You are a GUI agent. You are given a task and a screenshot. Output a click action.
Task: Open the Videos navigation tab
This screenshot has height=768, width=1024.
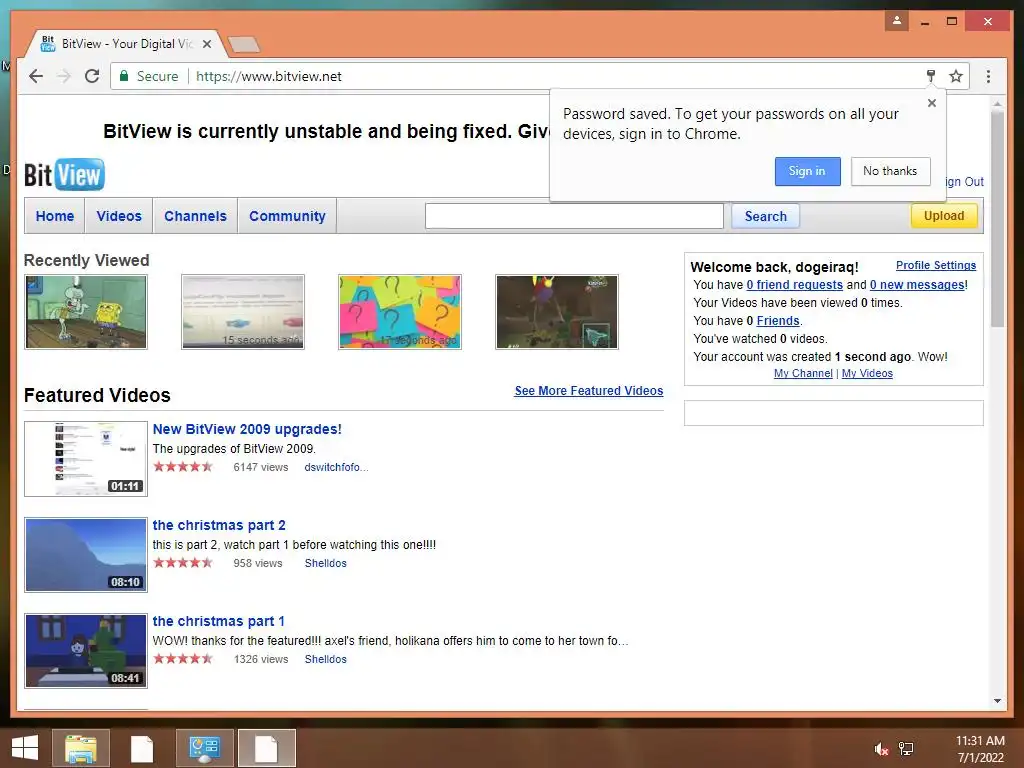click(x=119, y=216)
